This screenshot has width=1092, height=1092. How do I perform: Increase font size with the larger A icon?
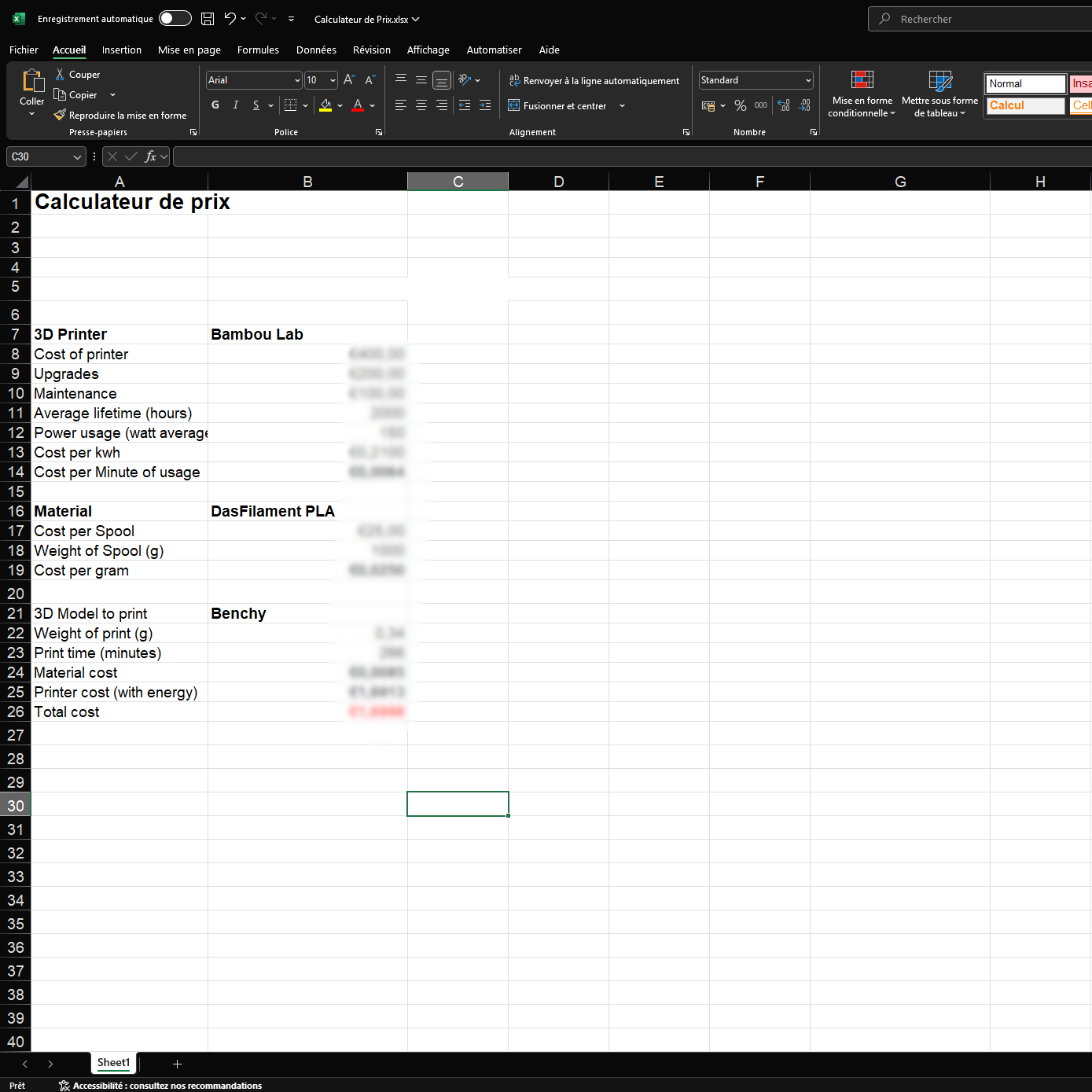pyautogui.click(x=349, y=80)
